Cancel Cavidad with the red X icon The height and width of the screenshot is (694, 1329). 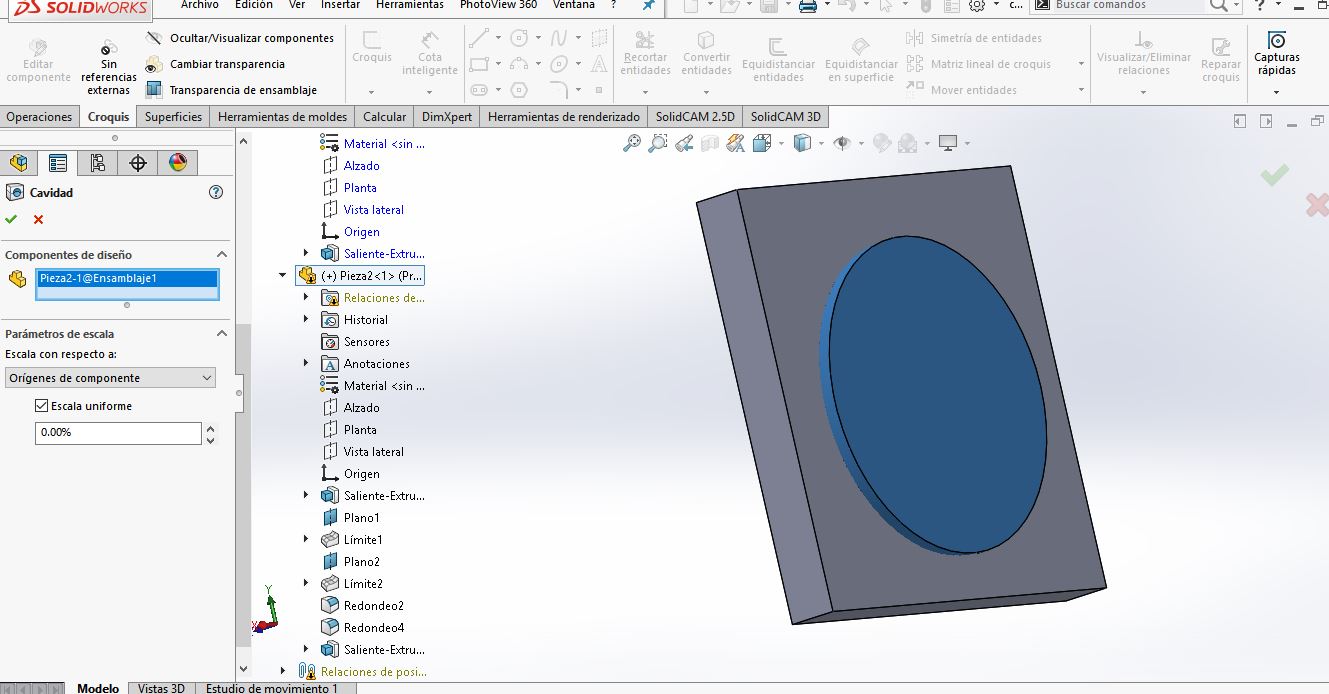coord(38,219)
